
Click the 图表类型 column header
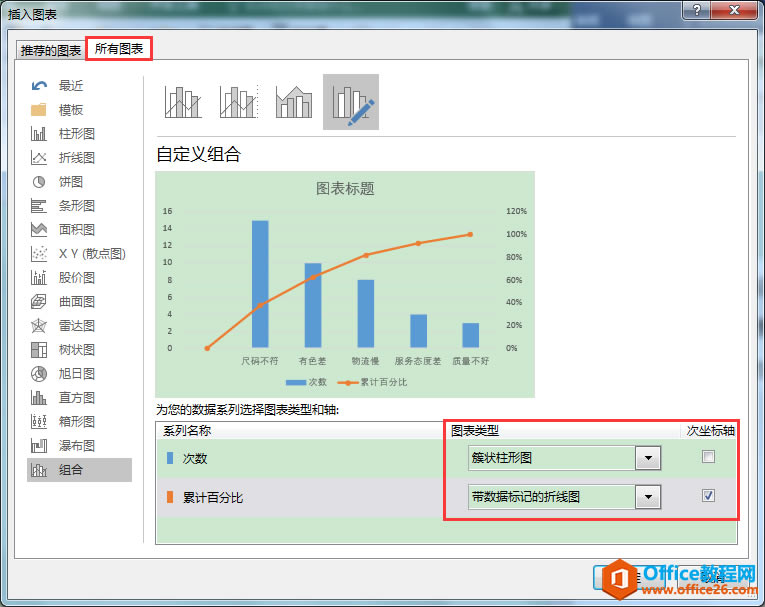(x=475, y=430)
